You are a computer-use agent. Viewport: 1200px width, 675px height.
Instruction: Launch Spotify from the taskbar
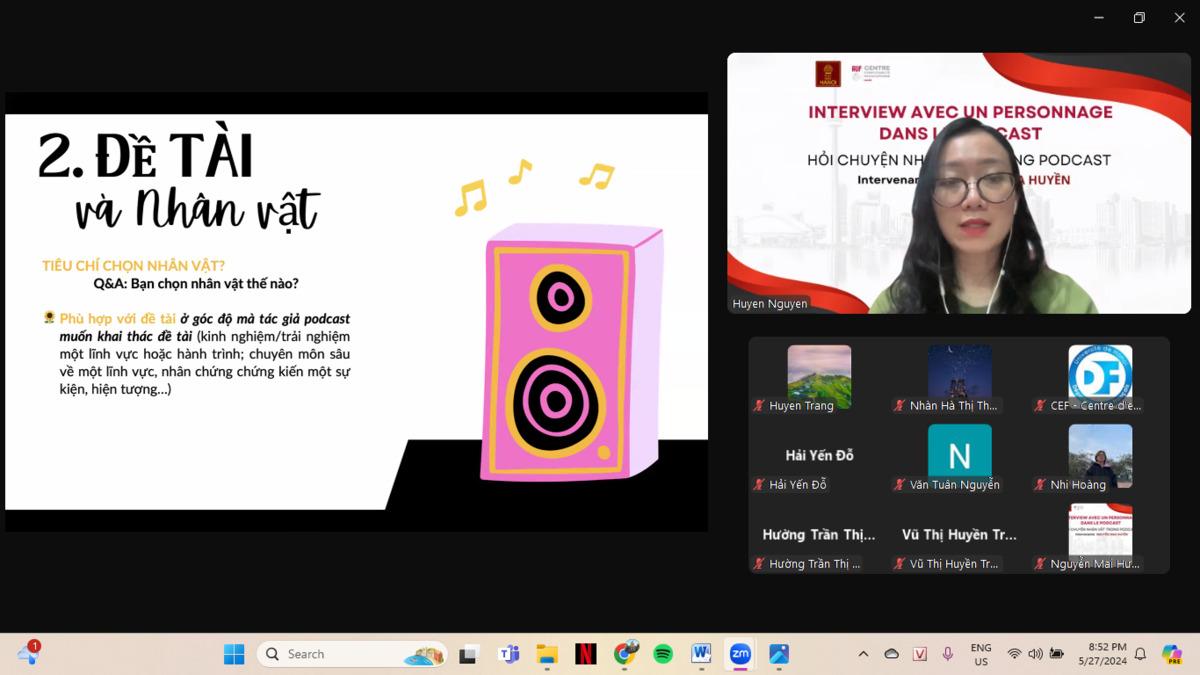663,654
